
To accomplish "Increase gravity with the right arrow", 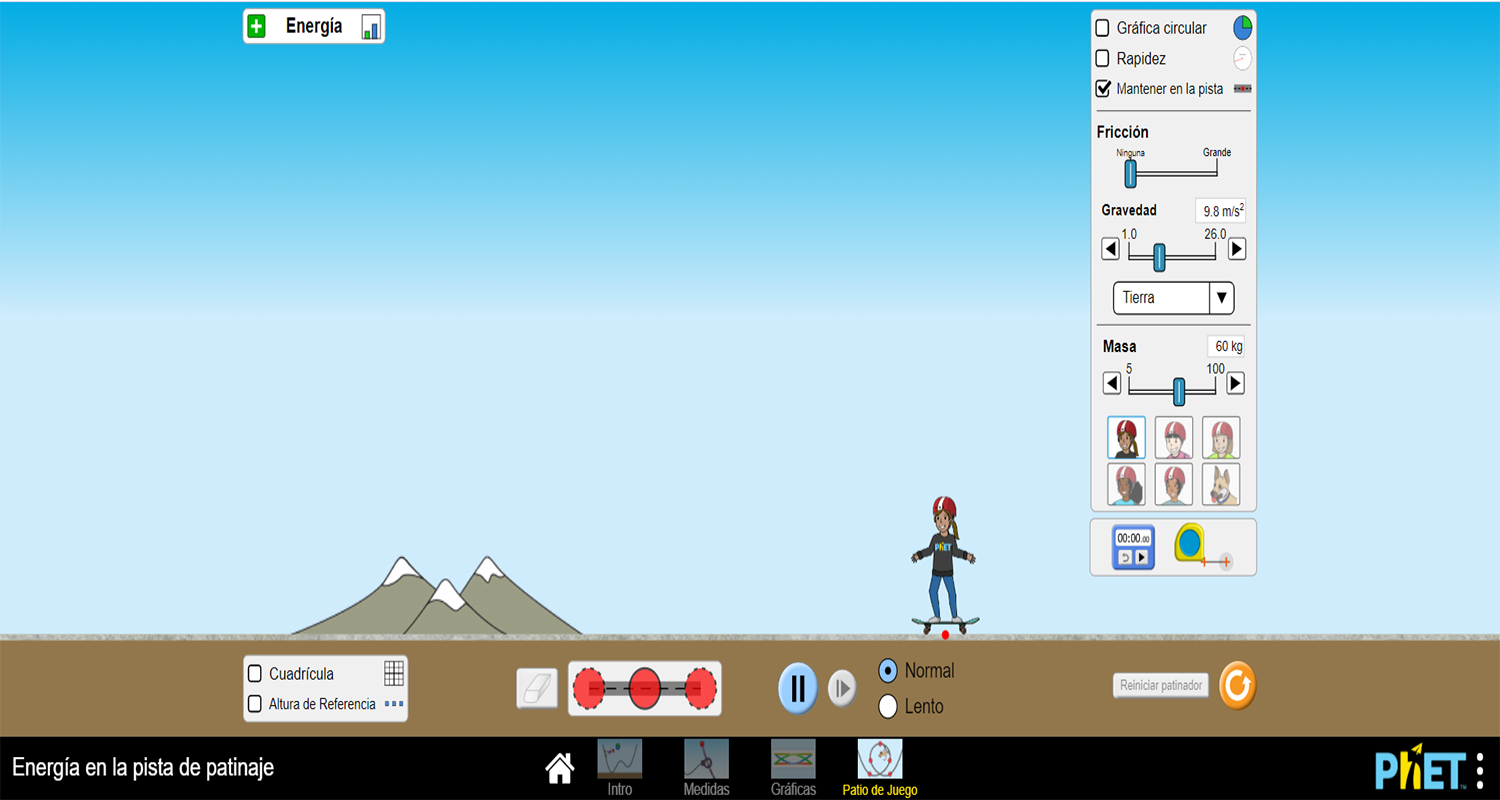I will click(1237, 249).
